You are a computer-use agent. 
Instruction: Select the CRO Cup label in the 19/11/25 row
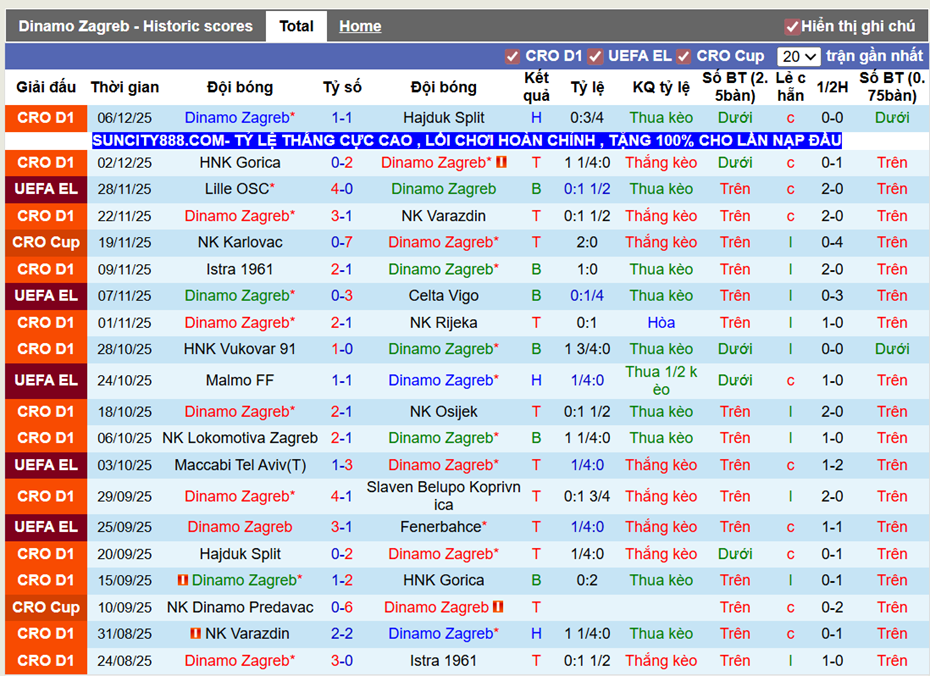pyautogui.click(x=46, y=243)
